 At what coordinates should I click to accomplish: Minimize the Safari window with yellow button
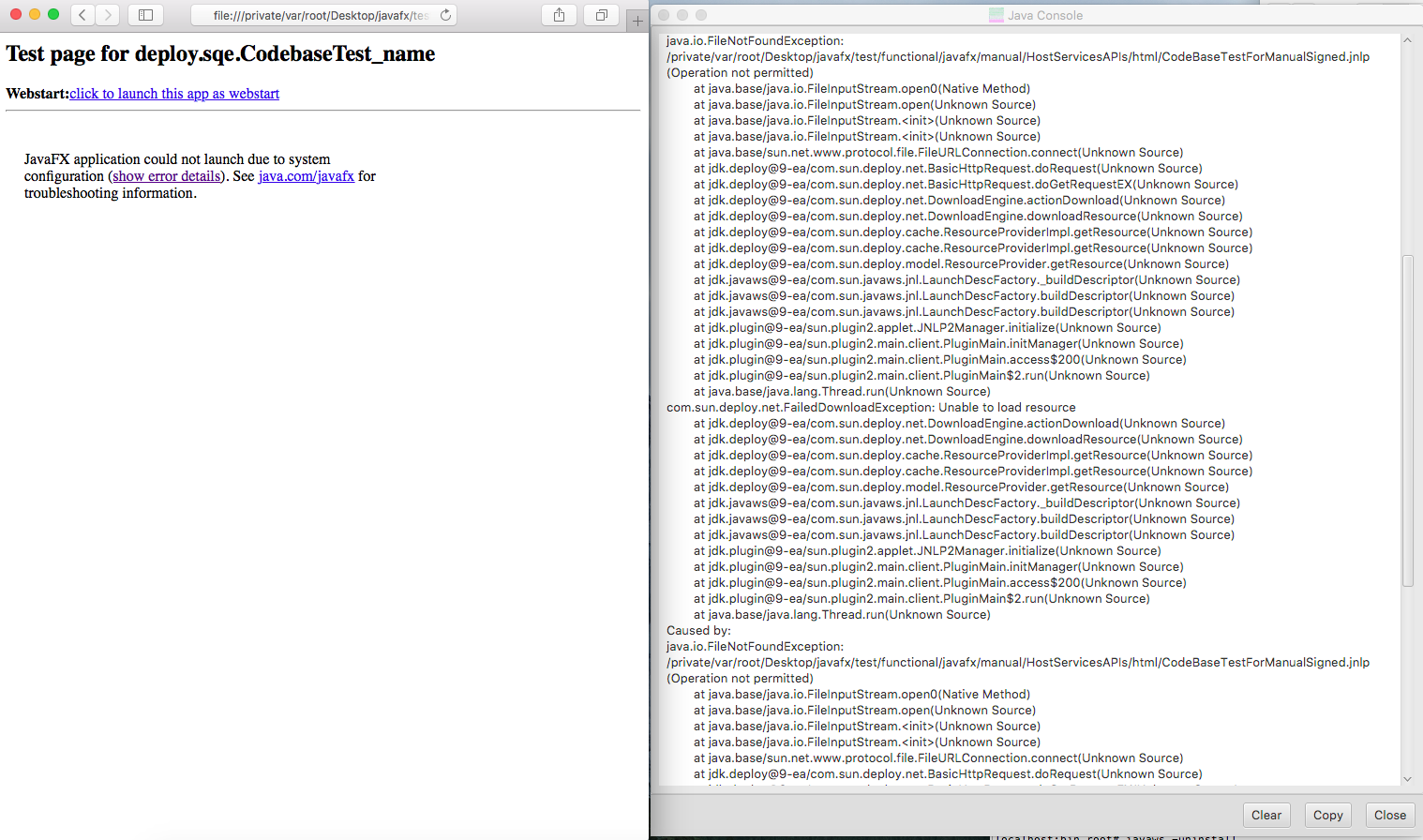[35, 14]
